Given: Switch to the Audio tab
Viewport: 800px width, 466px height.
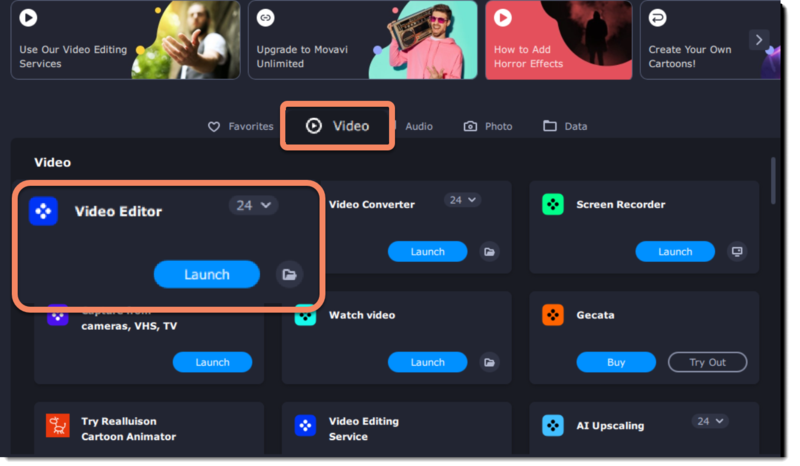Looking at the screenshot, I should pyautogui.click(x=418, y=126).
